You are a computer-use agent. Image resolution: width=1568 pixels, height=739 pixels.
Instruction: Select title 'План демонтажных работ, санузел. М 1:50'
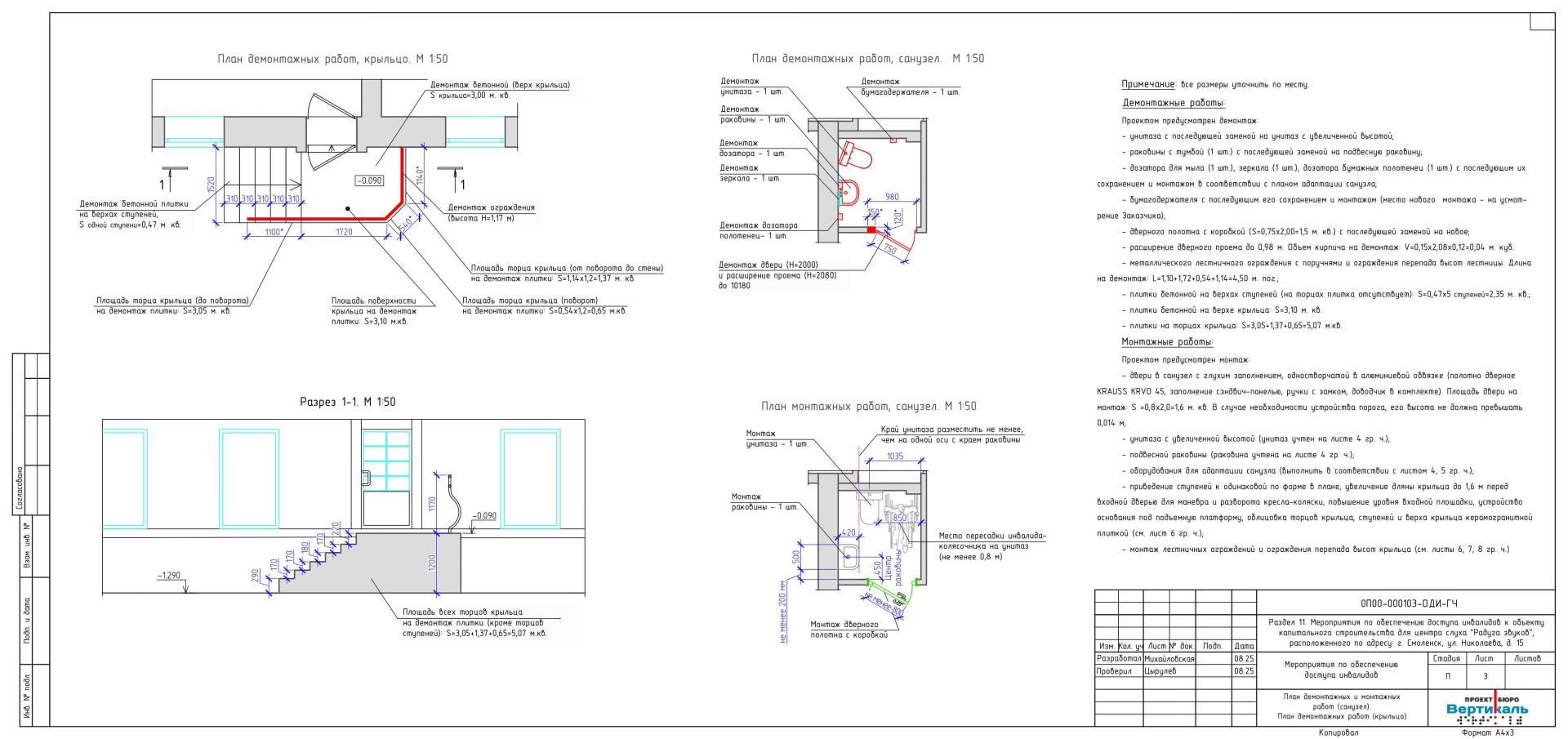(867, 59)
